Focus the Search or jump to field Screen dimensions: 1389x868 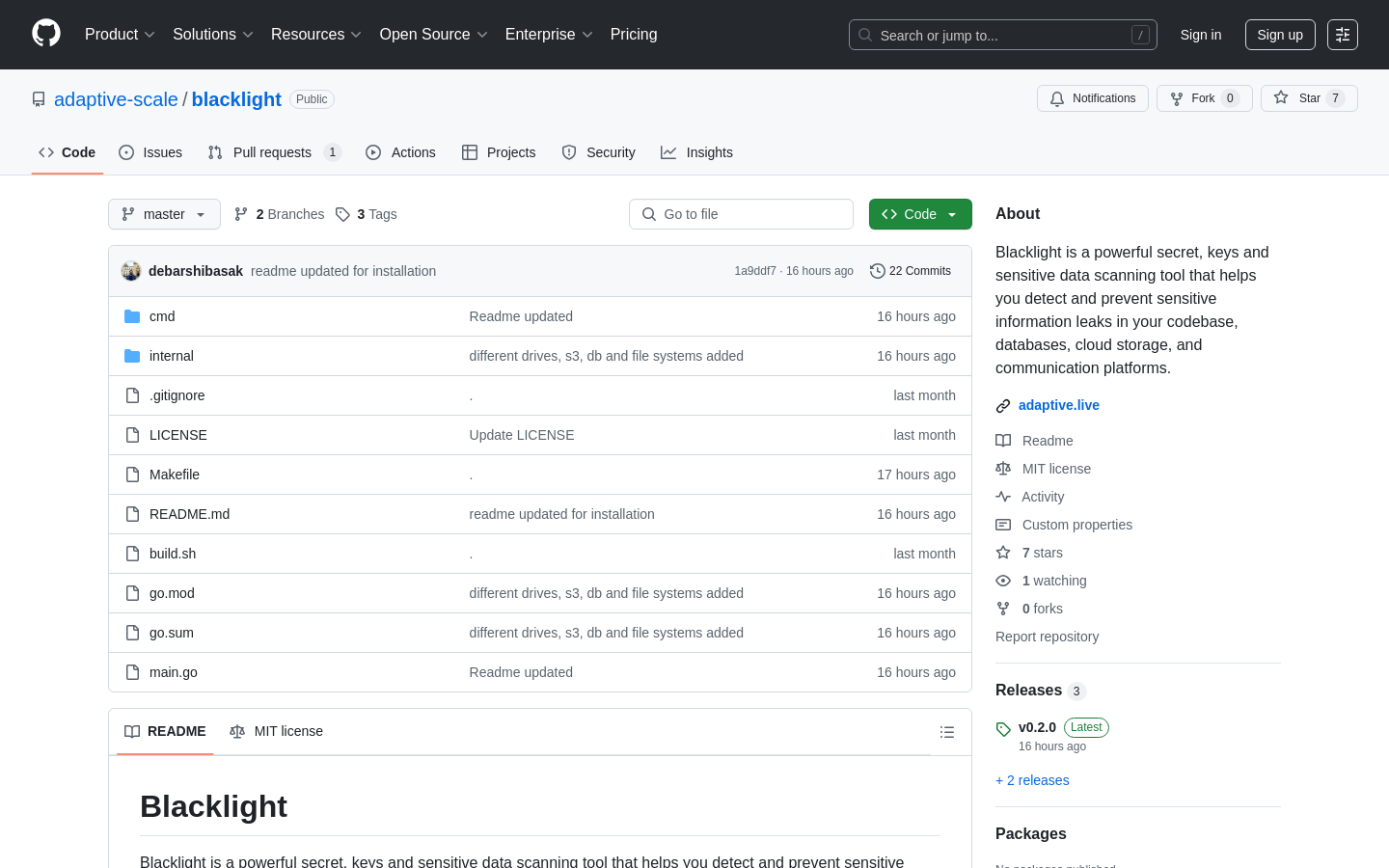tap(1003, 35)
